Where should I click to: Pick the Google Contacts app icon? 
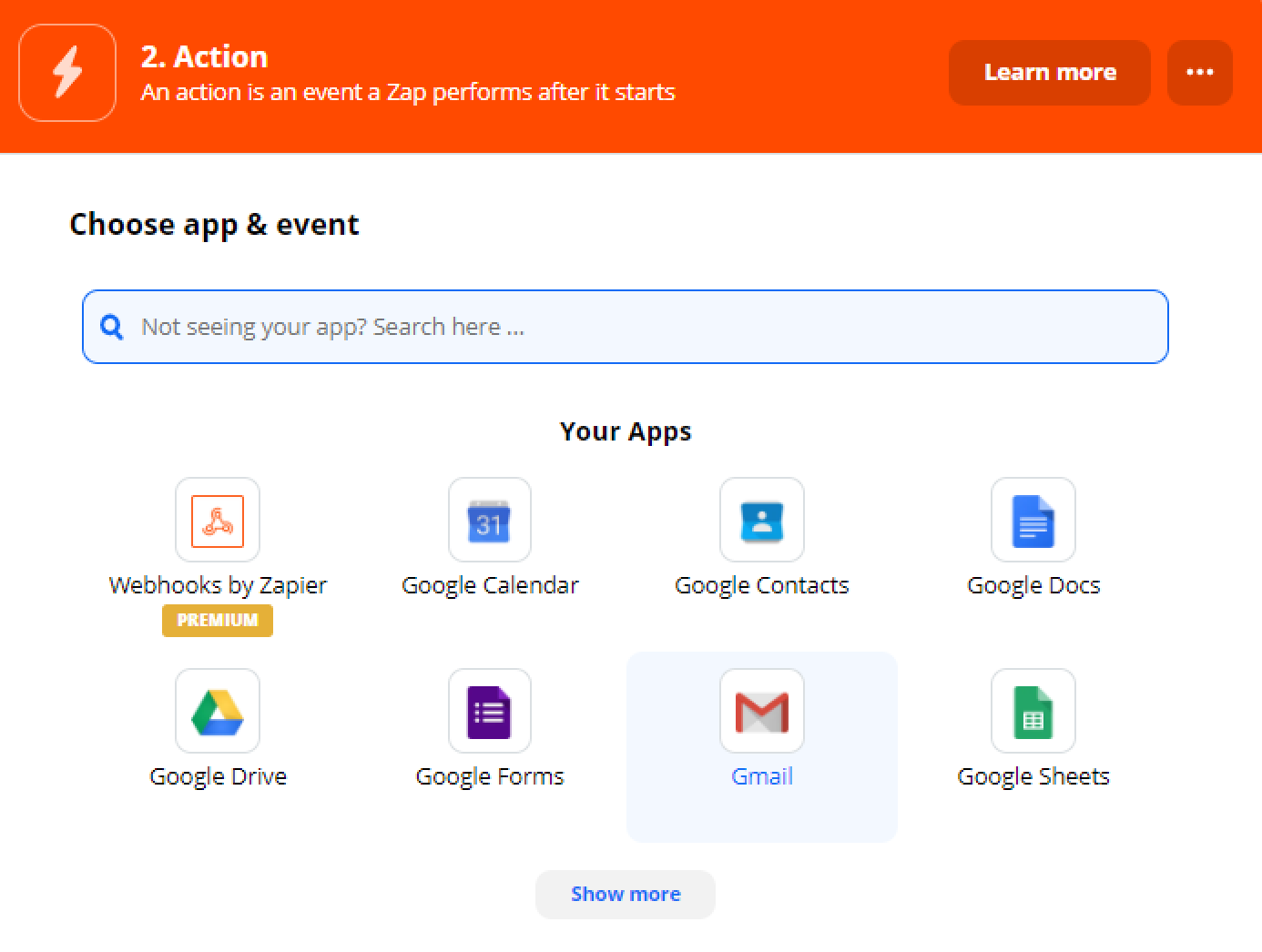[762, 520]
